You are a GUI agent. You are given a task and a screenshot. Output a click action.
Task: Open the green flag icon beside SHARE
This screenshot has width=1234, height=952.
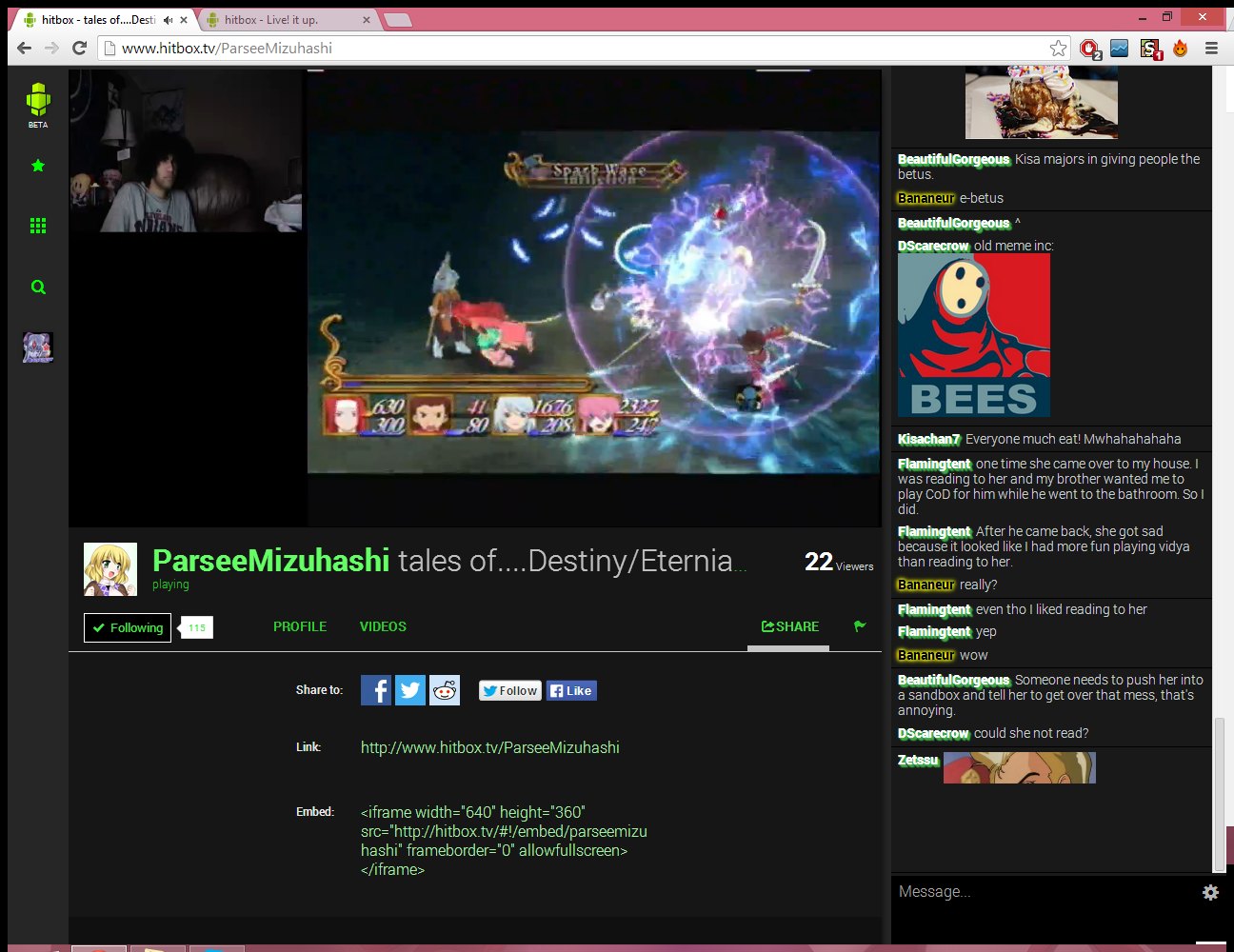point(860,626)
